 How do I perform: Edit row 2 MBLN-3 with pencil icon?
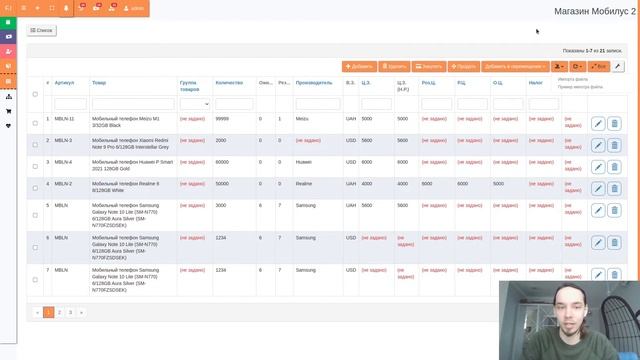(598, 145)
